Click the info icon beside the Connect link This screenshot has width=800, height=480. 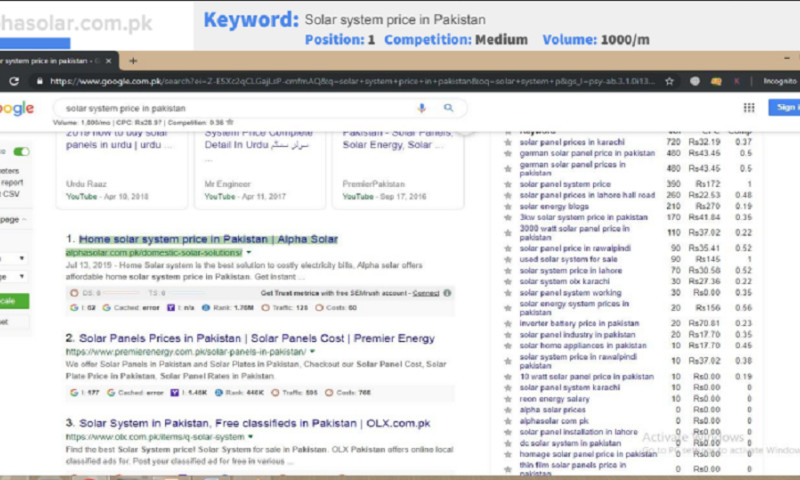[x=446, y=293]
